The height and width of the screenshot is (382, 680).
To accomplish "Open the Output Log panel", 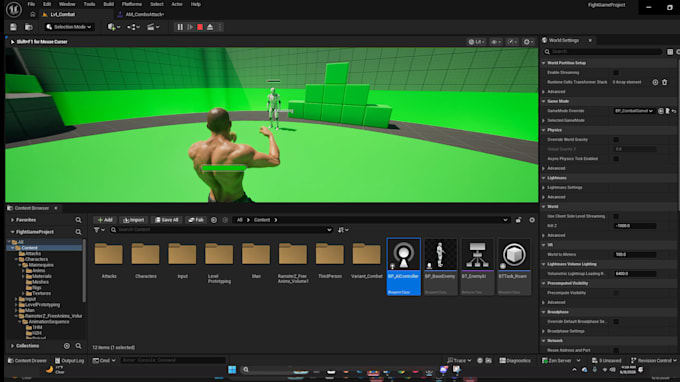I will 69,360.
